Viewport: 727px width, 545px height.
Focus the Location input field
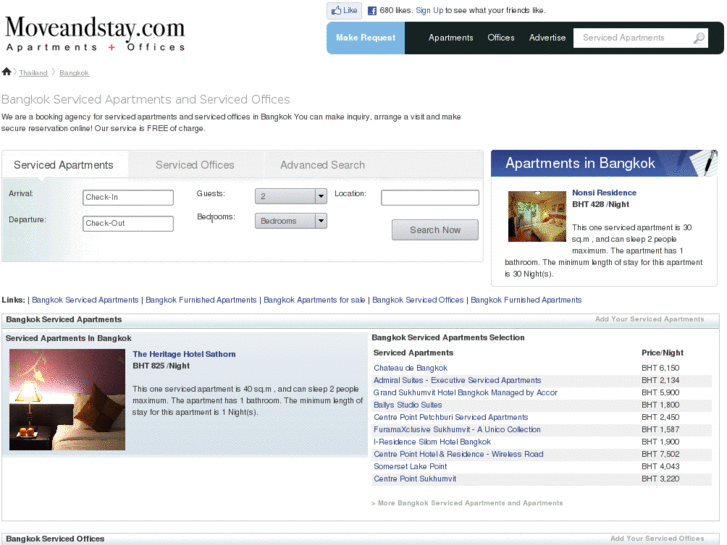click(x=430, y=198)
